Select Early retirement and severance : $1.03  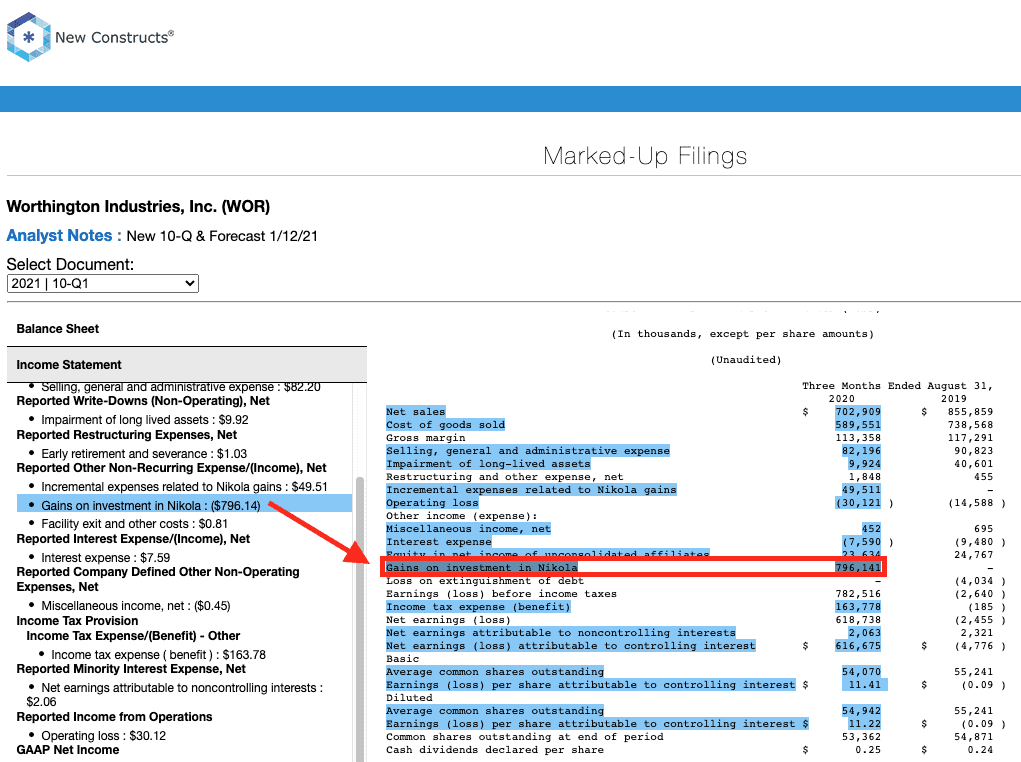144,454
